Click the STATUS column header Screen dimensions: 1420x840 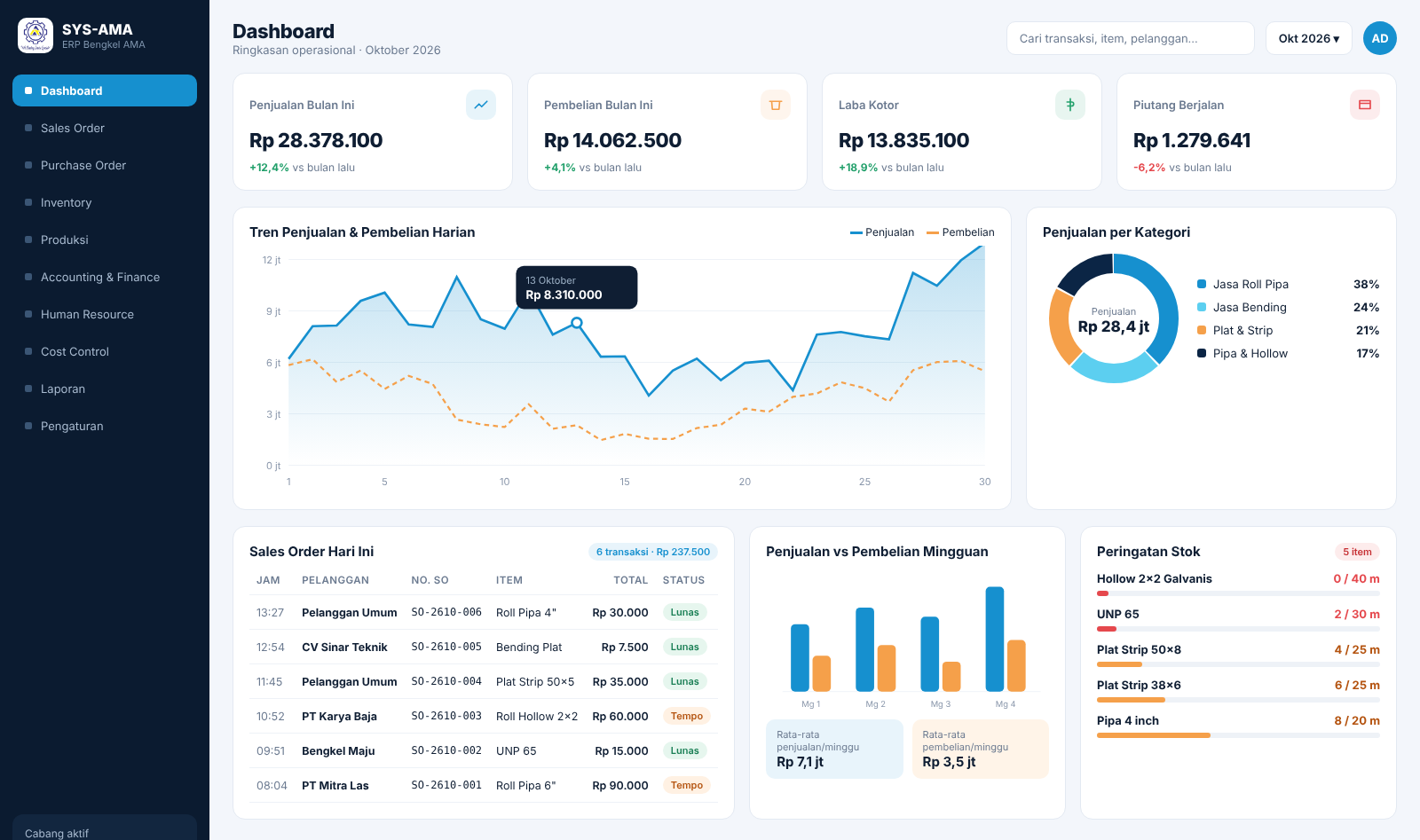pos(683,580)
